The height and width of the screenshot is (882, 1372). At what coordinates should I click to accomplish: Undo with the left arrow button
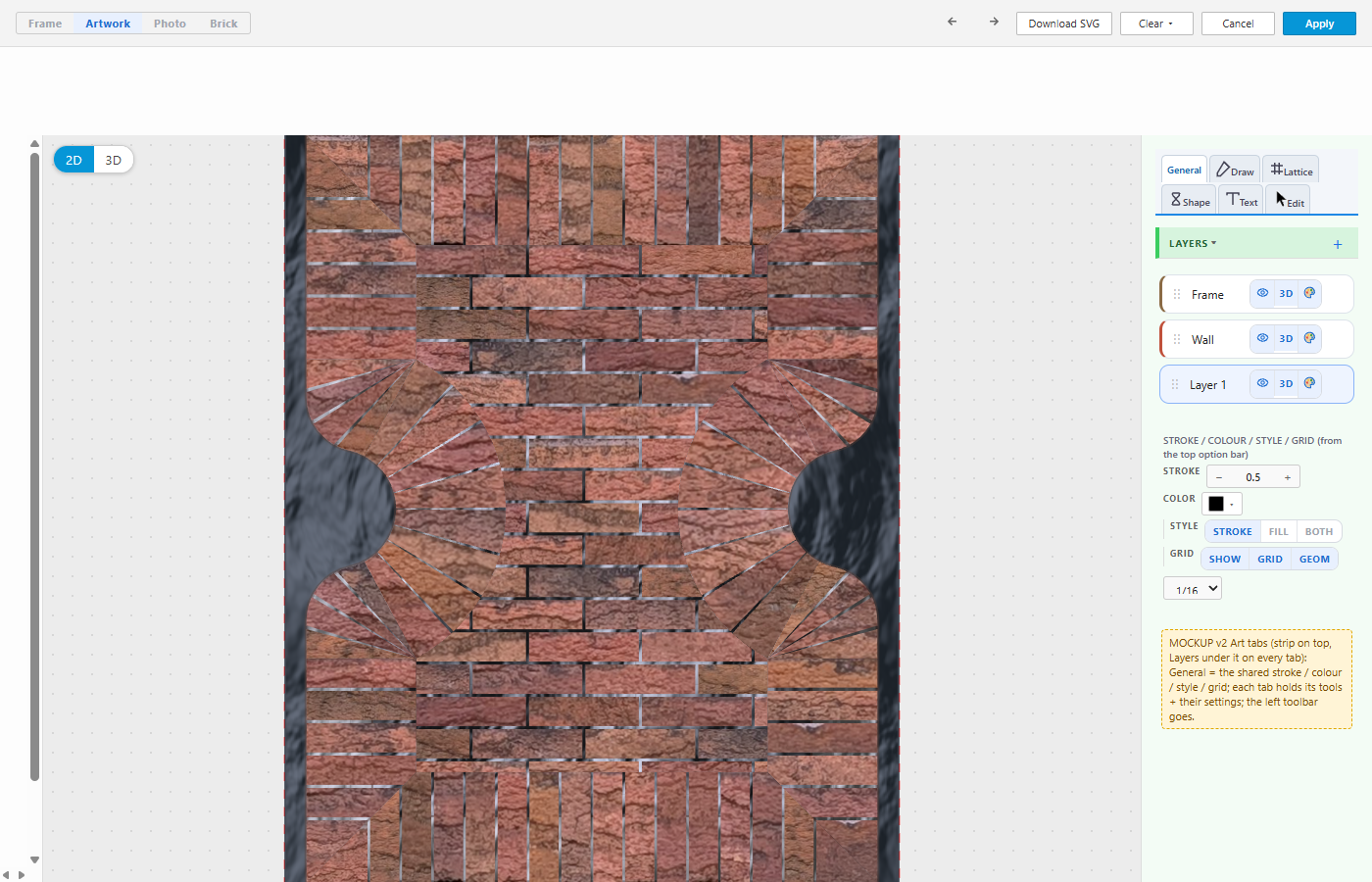(x=952, y=22)
